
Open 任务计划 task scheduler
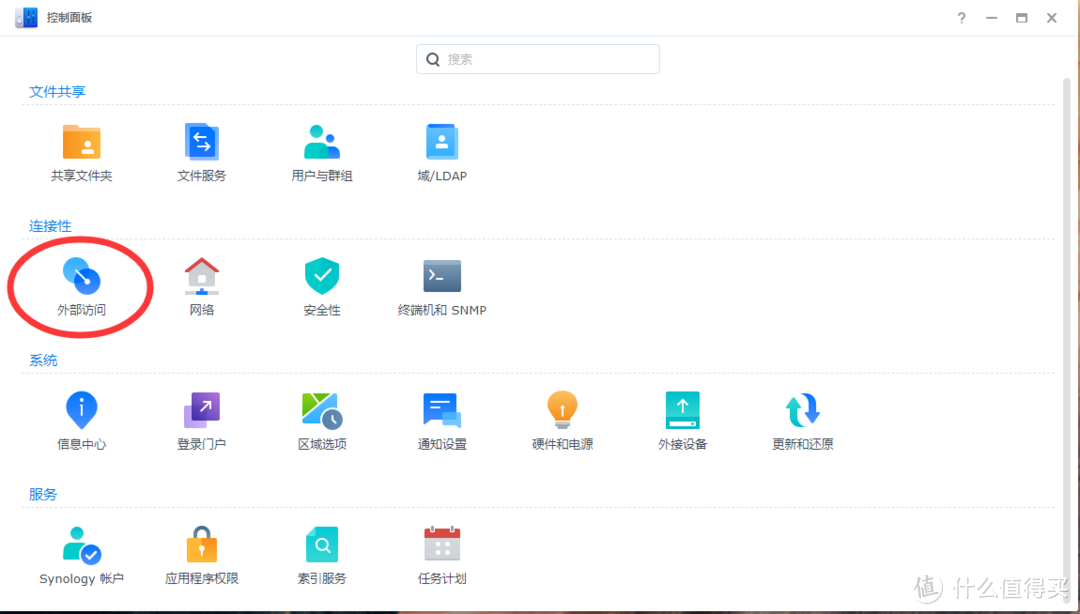442,545
